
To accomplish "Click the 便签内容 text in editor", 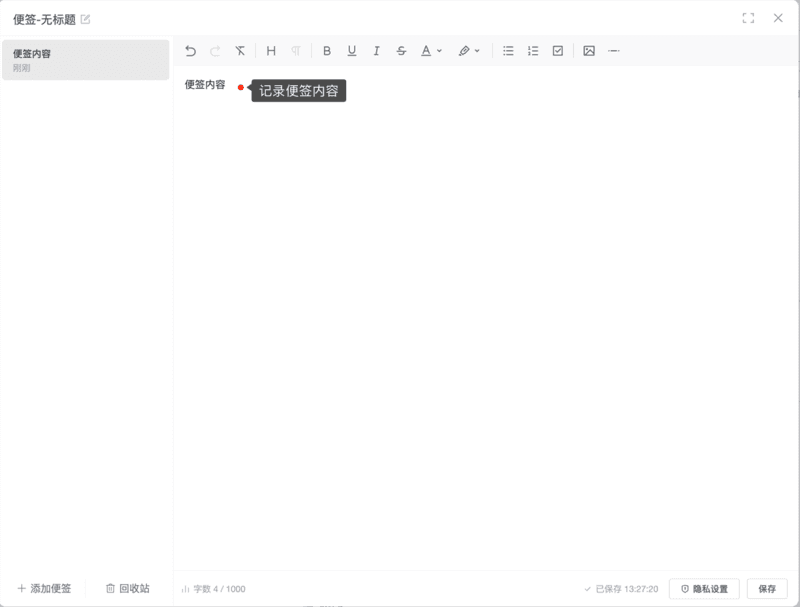I will click(205, 85).
